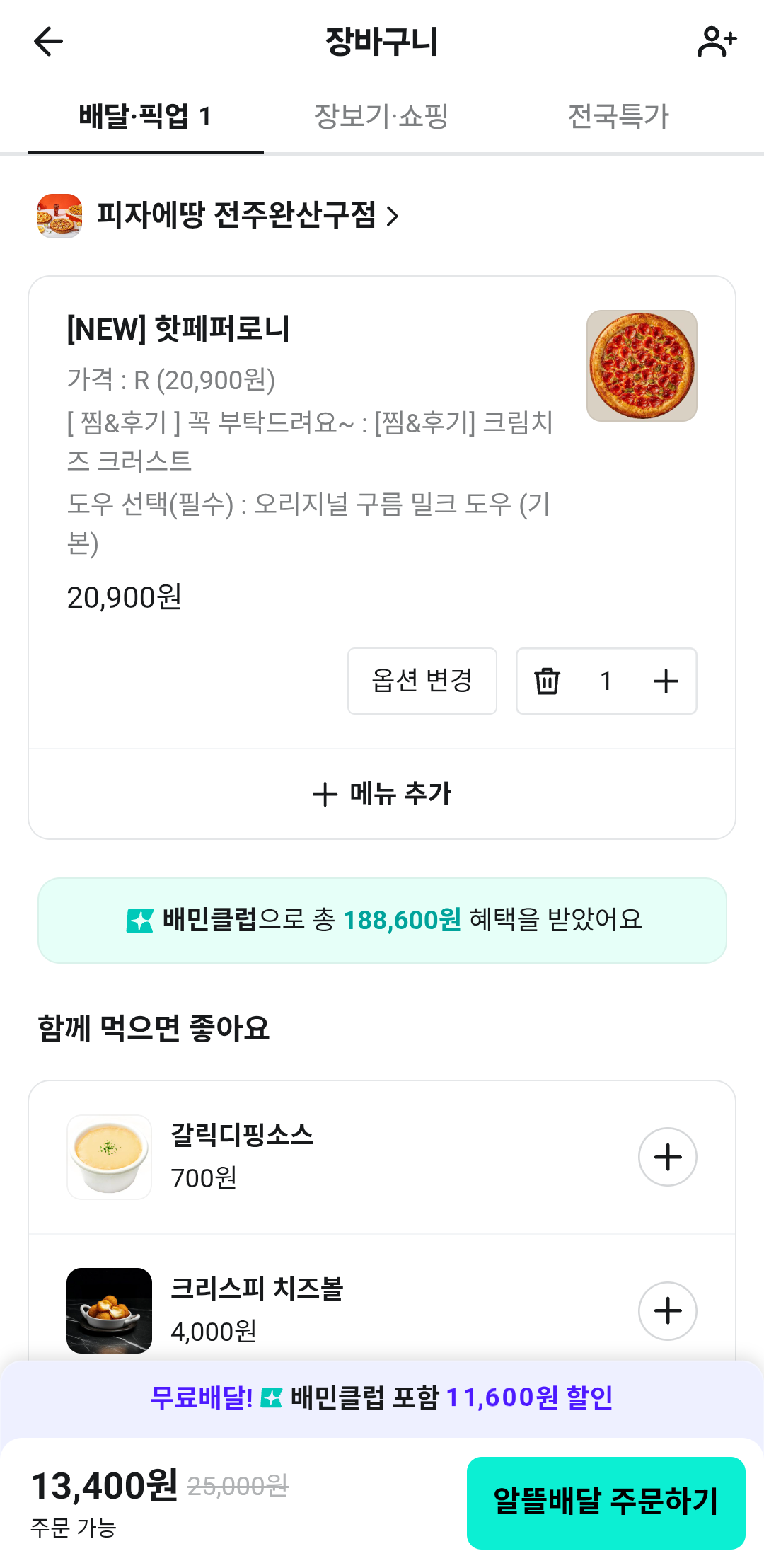This screenshot has height=1568, width=764.
Task: Tap the 피자에땅 store logo icon
Action: point(59,216)
